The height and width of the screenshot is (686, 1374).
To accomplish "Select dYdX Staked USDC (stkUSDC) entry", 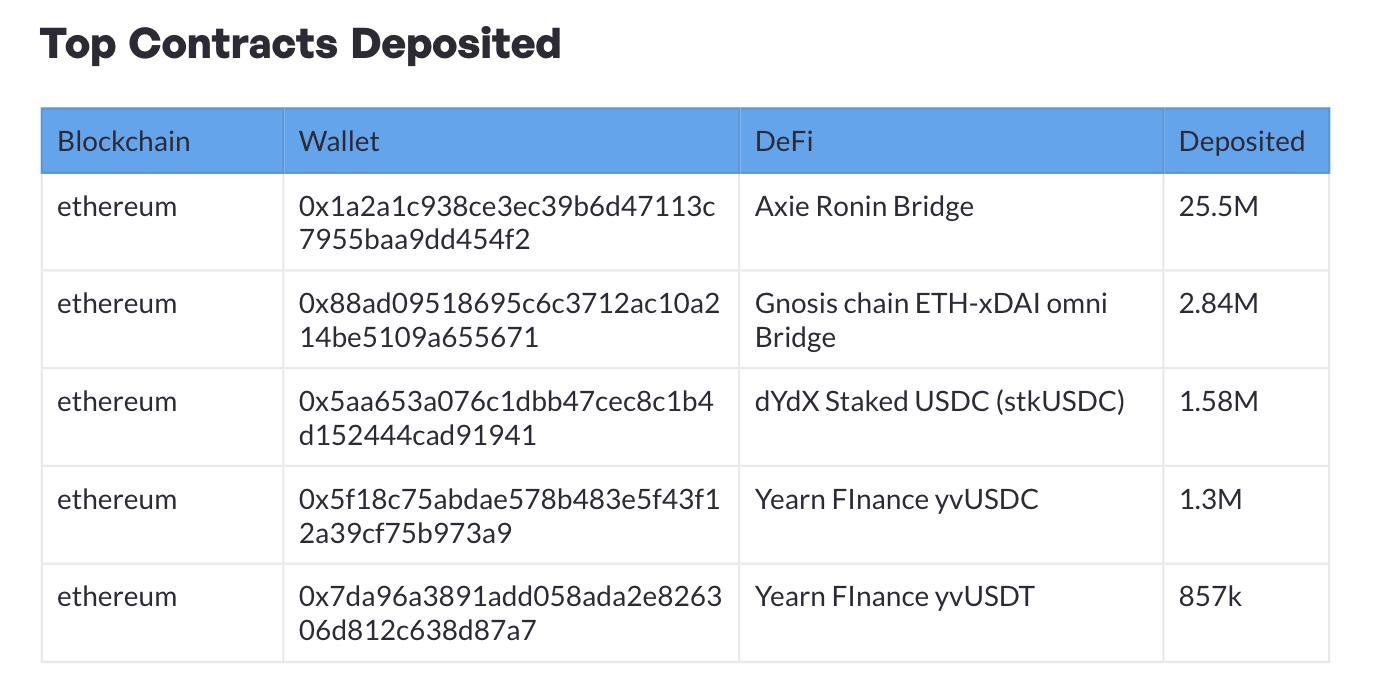I will click(x=939, y=402).
